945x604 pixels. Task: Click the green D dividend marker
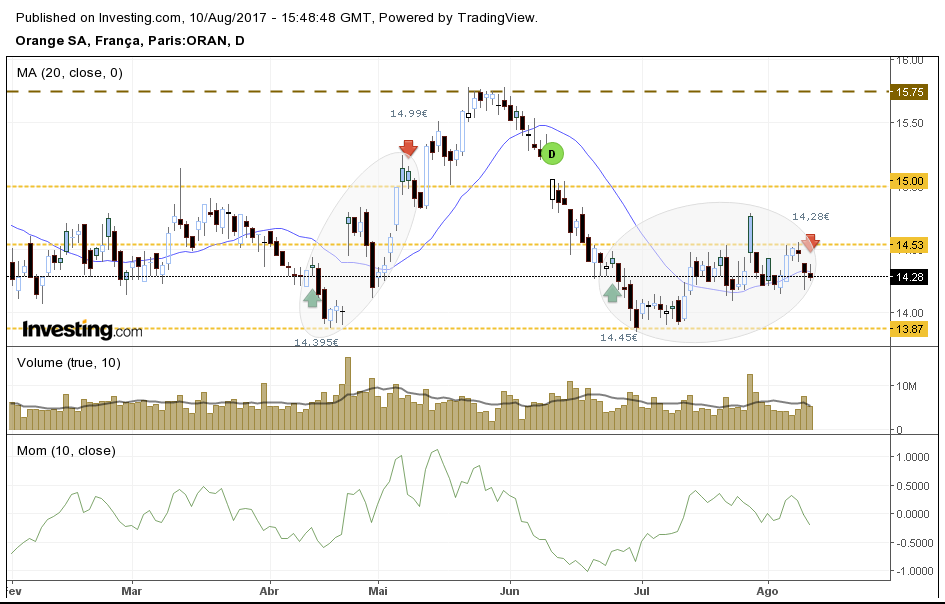[551, 154]
